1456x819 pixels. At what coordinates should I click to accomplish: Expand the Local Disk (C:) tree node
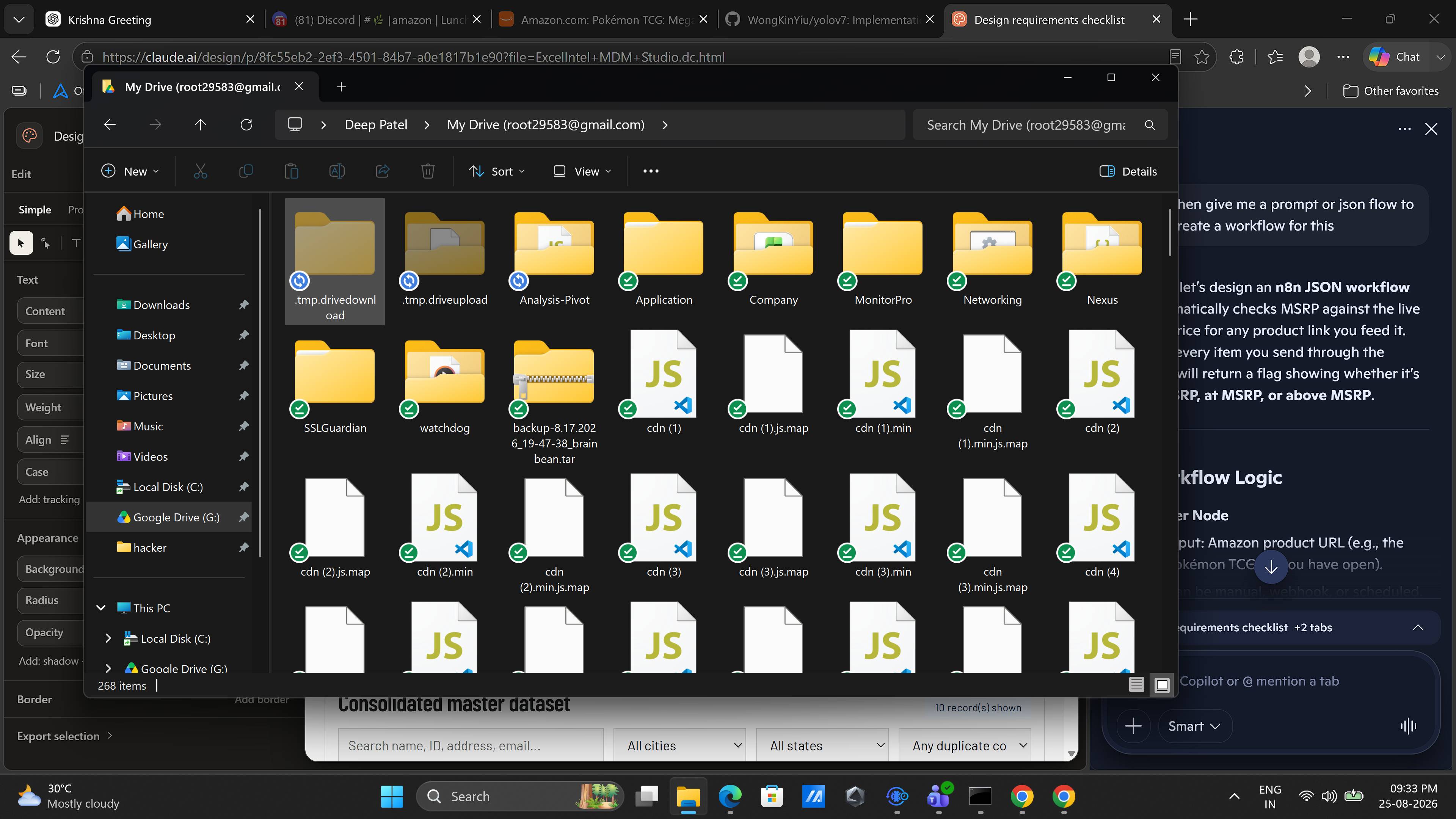(x=108, y=639)
